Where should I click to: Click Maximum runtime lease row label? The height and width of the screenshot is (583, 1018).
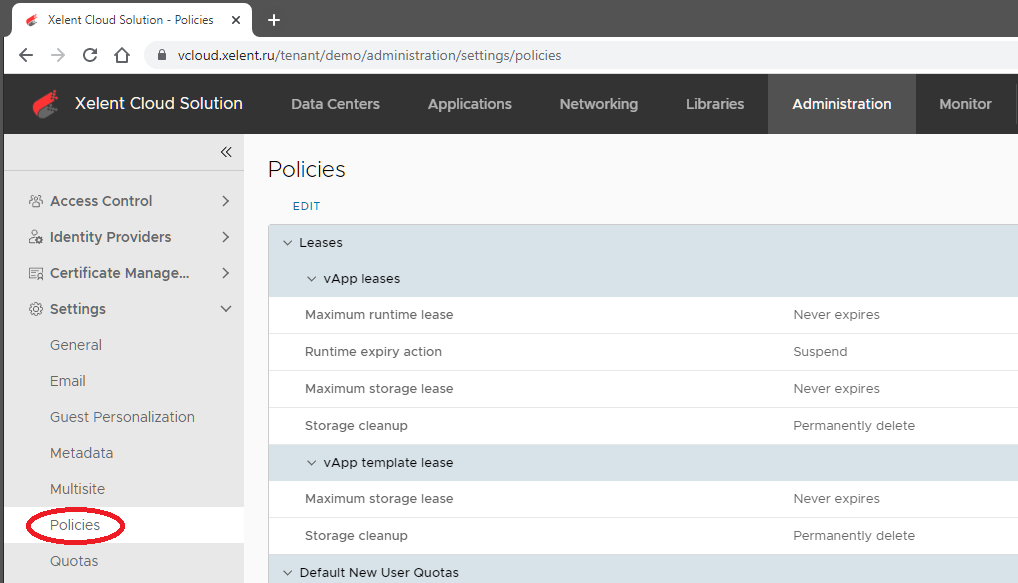coord(379,314)
